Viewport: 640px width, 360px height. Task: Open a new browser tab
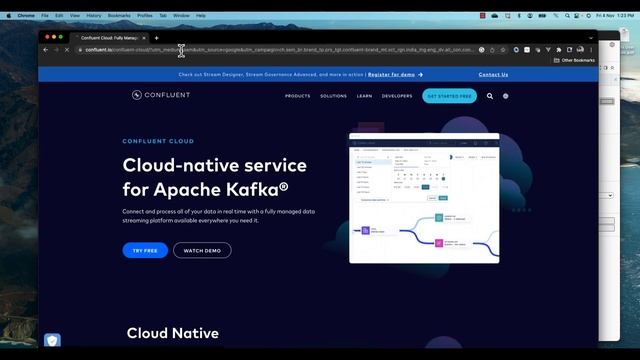(156, 38)
